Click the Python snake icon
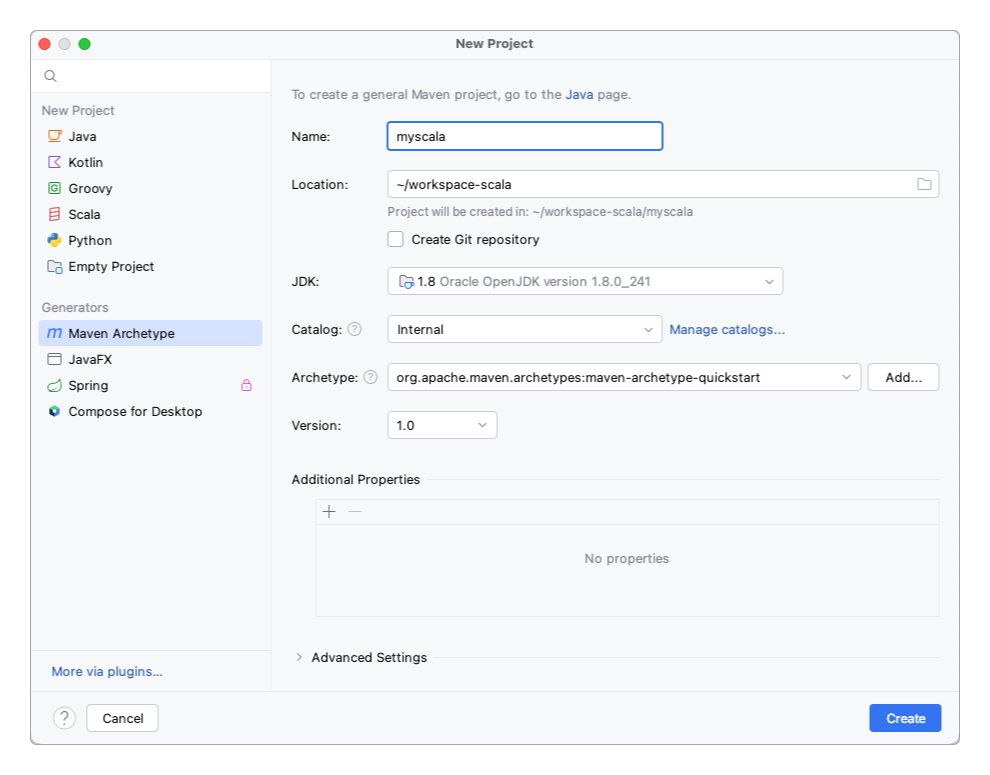990x775 pixels. [x=55, y=240]
